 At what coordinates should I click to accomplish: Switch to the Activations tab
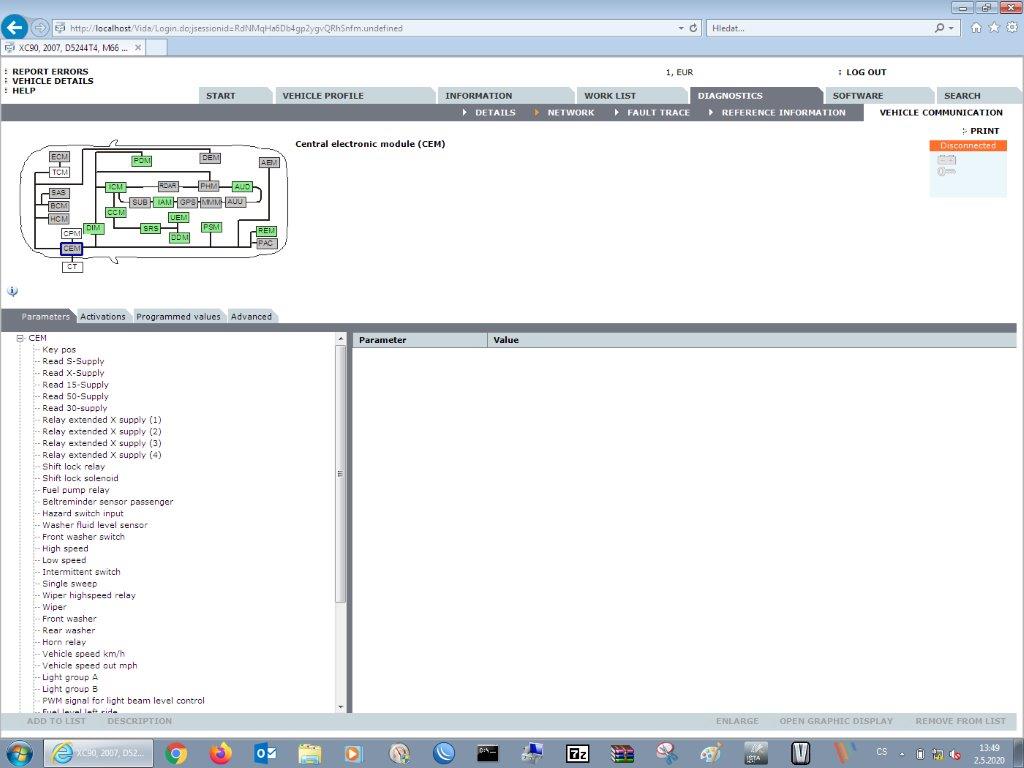pyautogui.click(x=103, y=317)
